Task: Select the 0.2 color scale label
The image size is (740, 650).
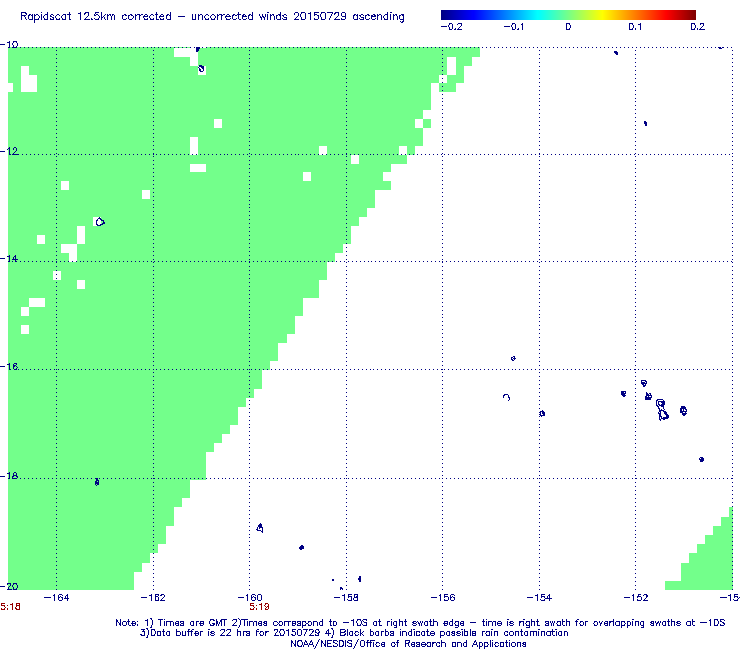Action: (698, 27)
